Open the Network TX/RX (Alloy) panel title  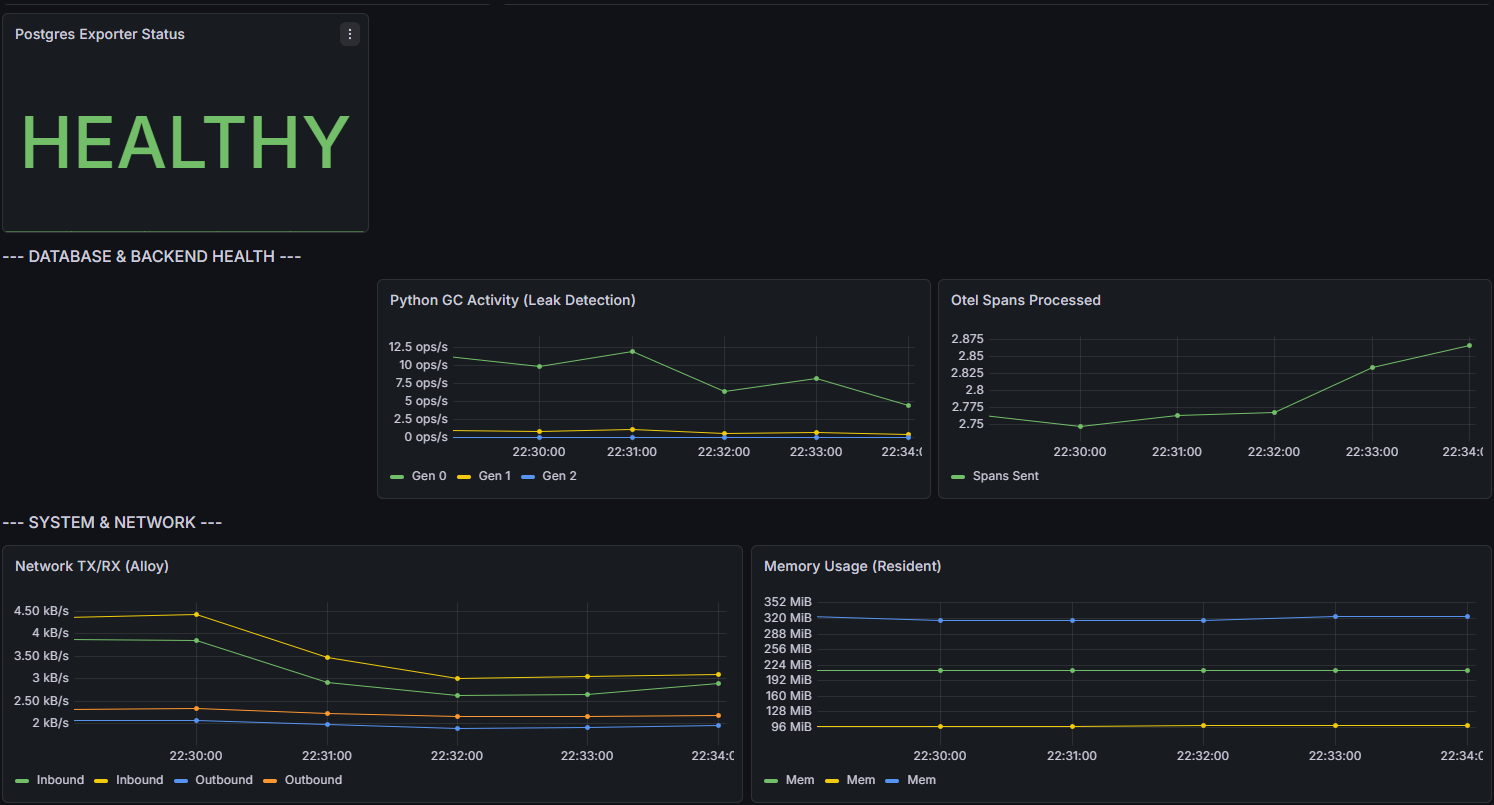click(x=92, y=566)
